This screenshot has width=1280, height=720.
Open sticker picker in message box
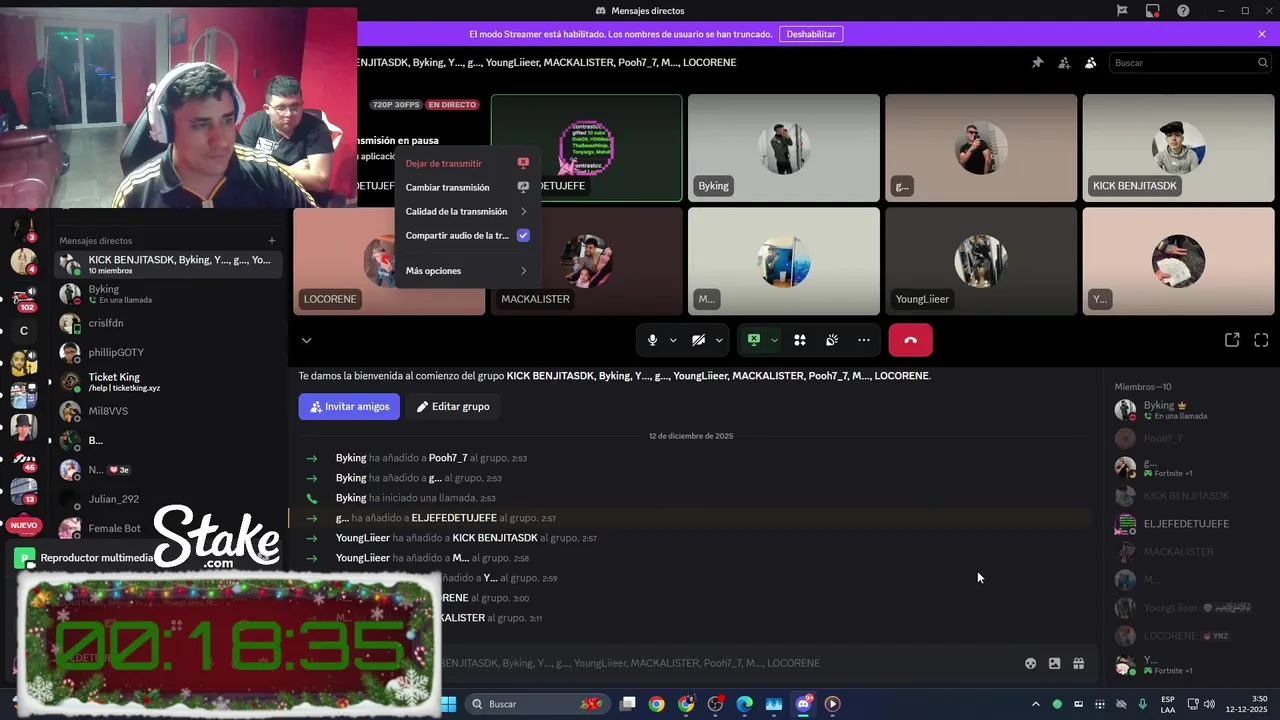tap(1054, 663)
